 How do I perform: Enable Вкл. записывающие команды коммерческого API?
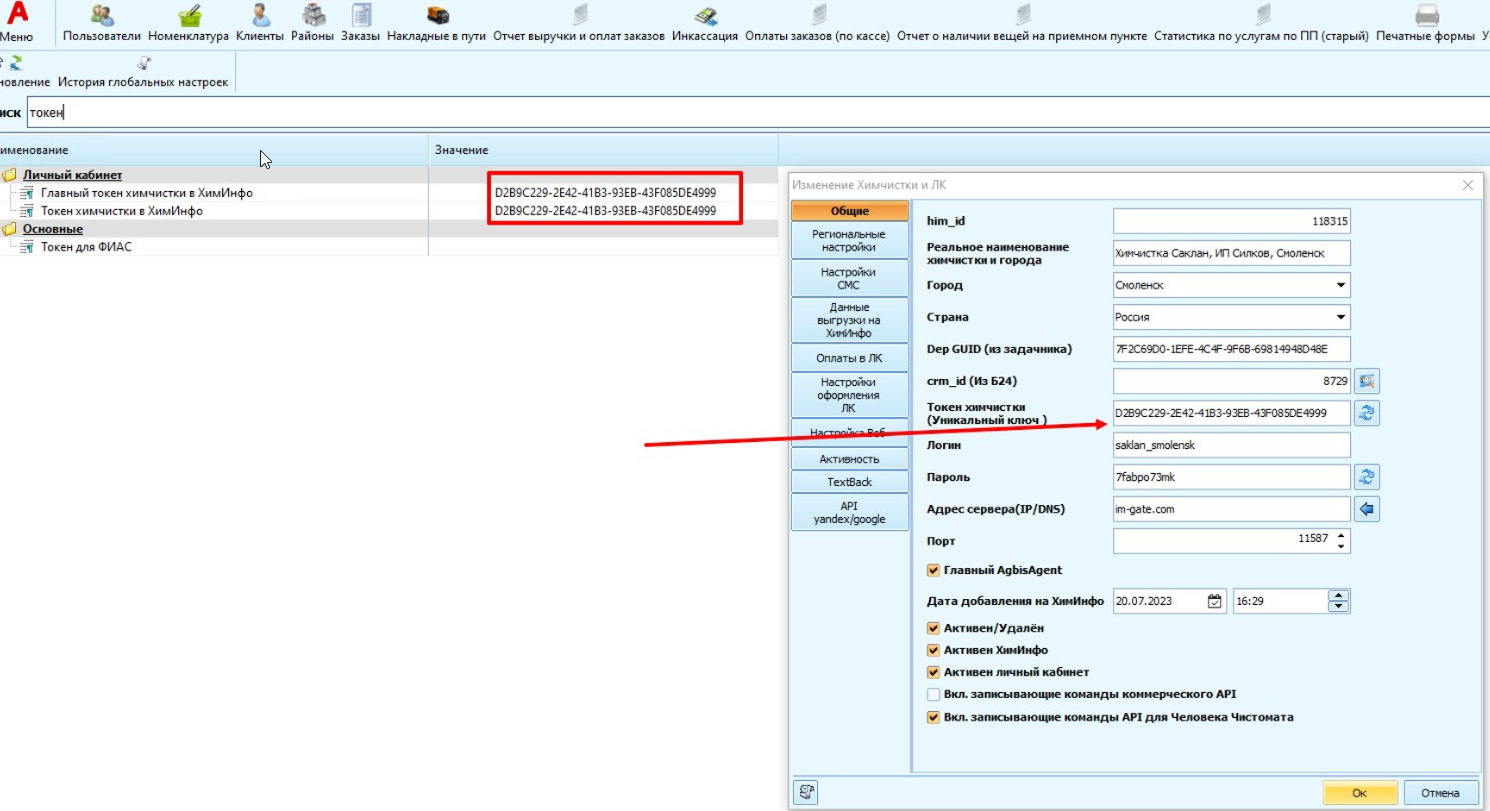tap(934, 694)
